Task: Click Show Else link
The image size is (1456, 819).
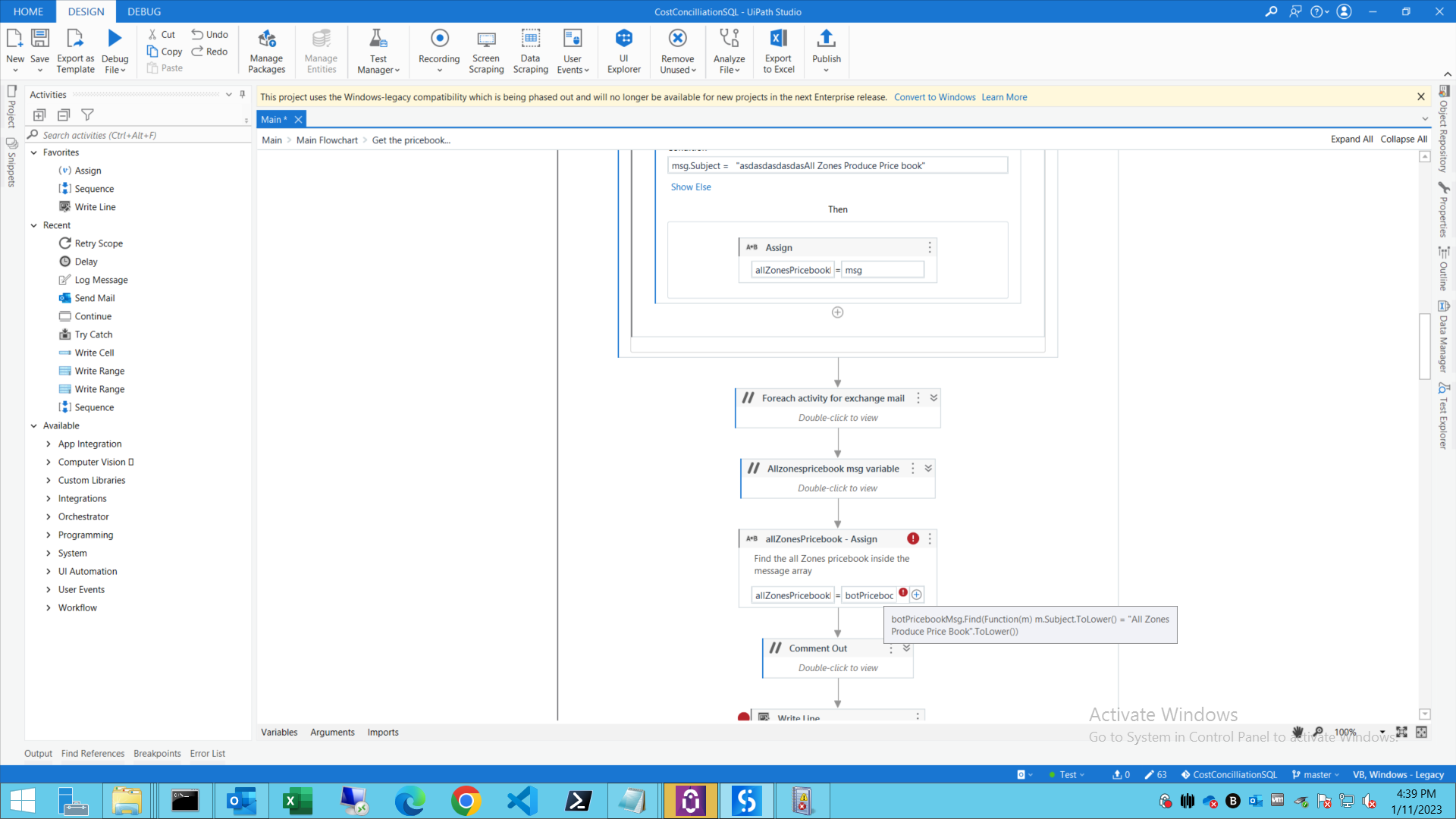Action: click(x=691, y=187)
